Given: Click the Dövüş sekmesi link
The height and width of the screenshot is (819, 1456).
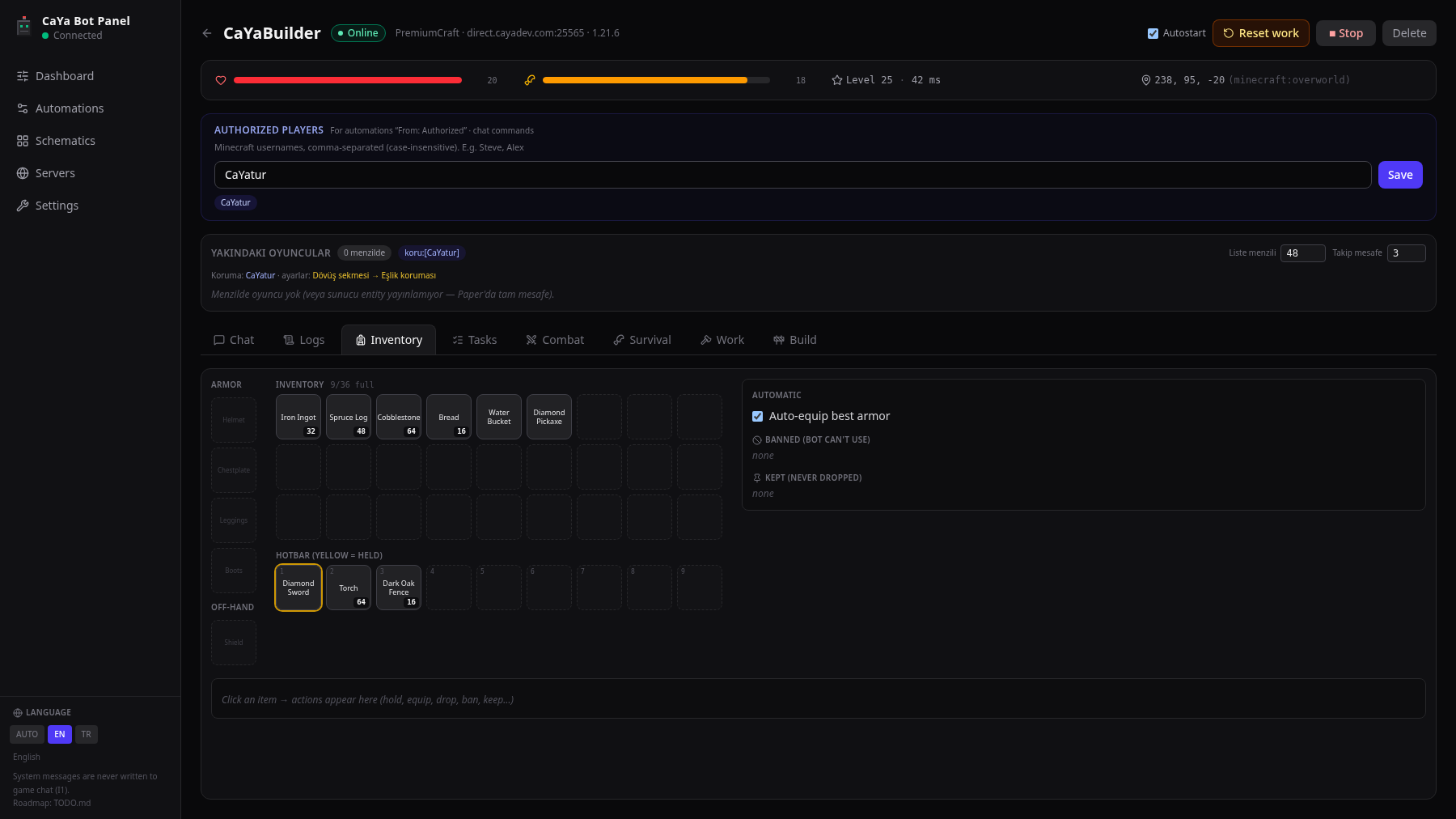Looking at the screenshot, I should 341,276.
